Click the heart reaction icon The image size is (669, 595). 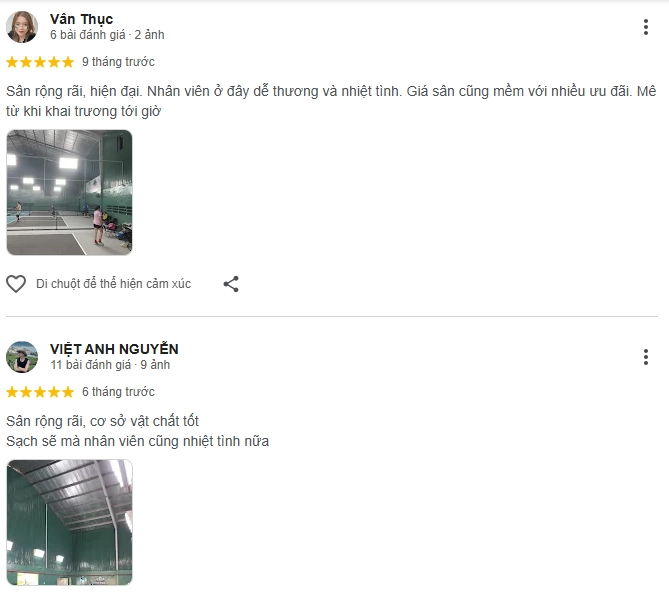[16, 284]
